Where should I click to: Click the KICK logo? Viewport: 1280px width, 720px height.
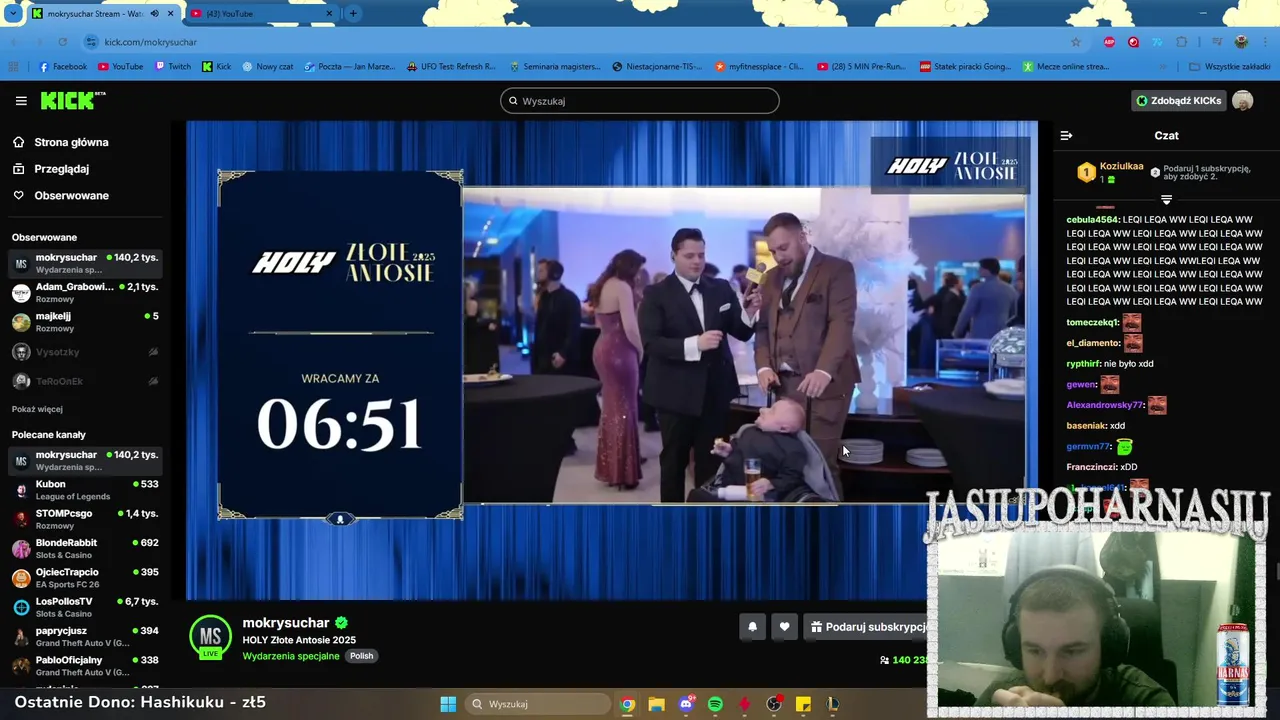72,101
